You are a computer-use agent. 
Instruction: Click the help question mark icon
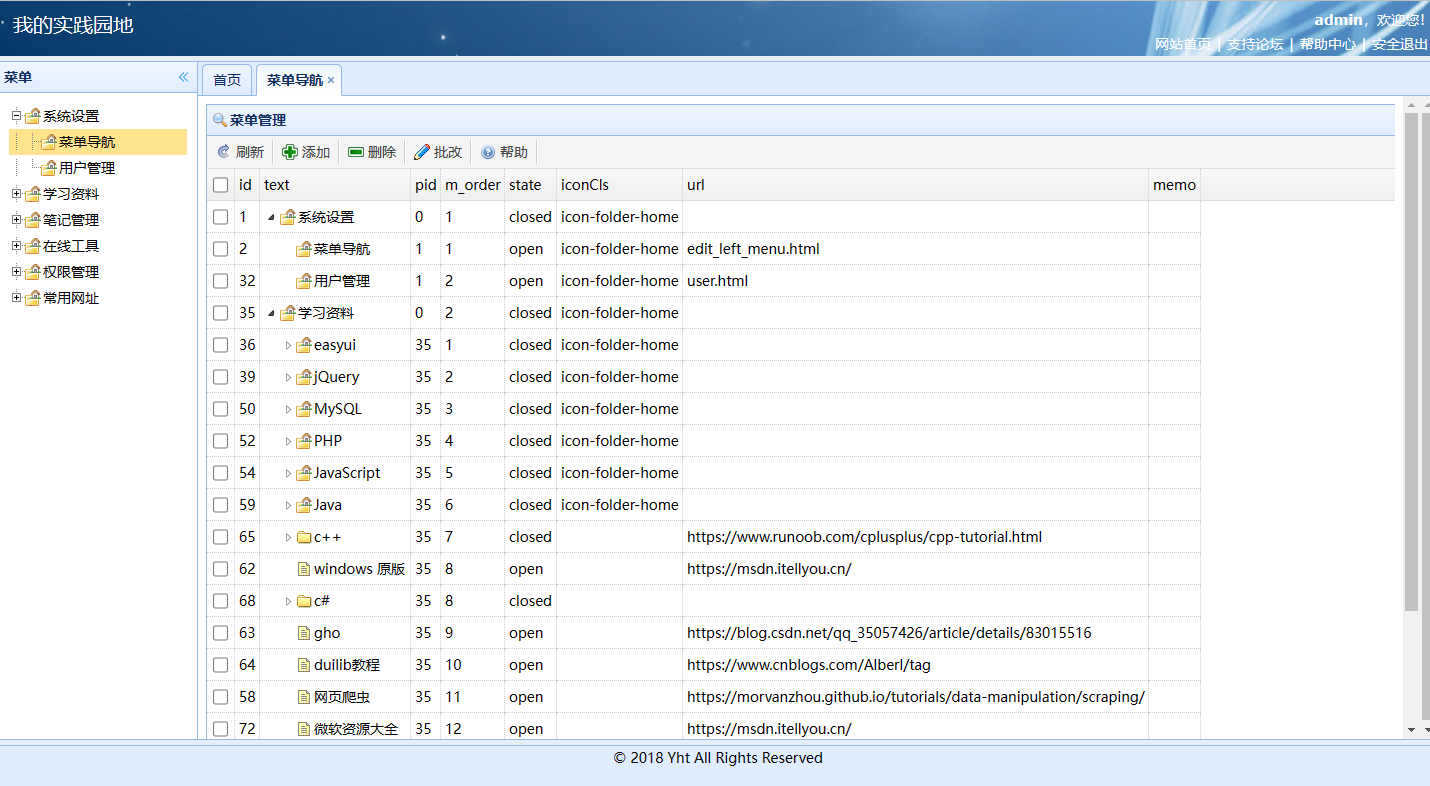pyautogui.click(x=488, y=152)
